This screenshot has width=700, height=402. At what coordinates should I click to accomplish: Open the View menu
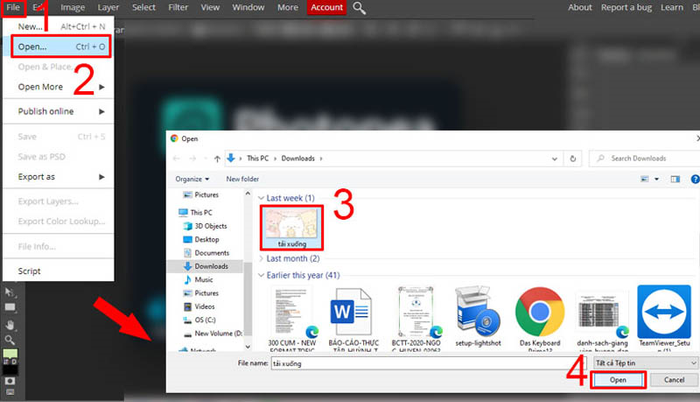[x=210, y=8]
